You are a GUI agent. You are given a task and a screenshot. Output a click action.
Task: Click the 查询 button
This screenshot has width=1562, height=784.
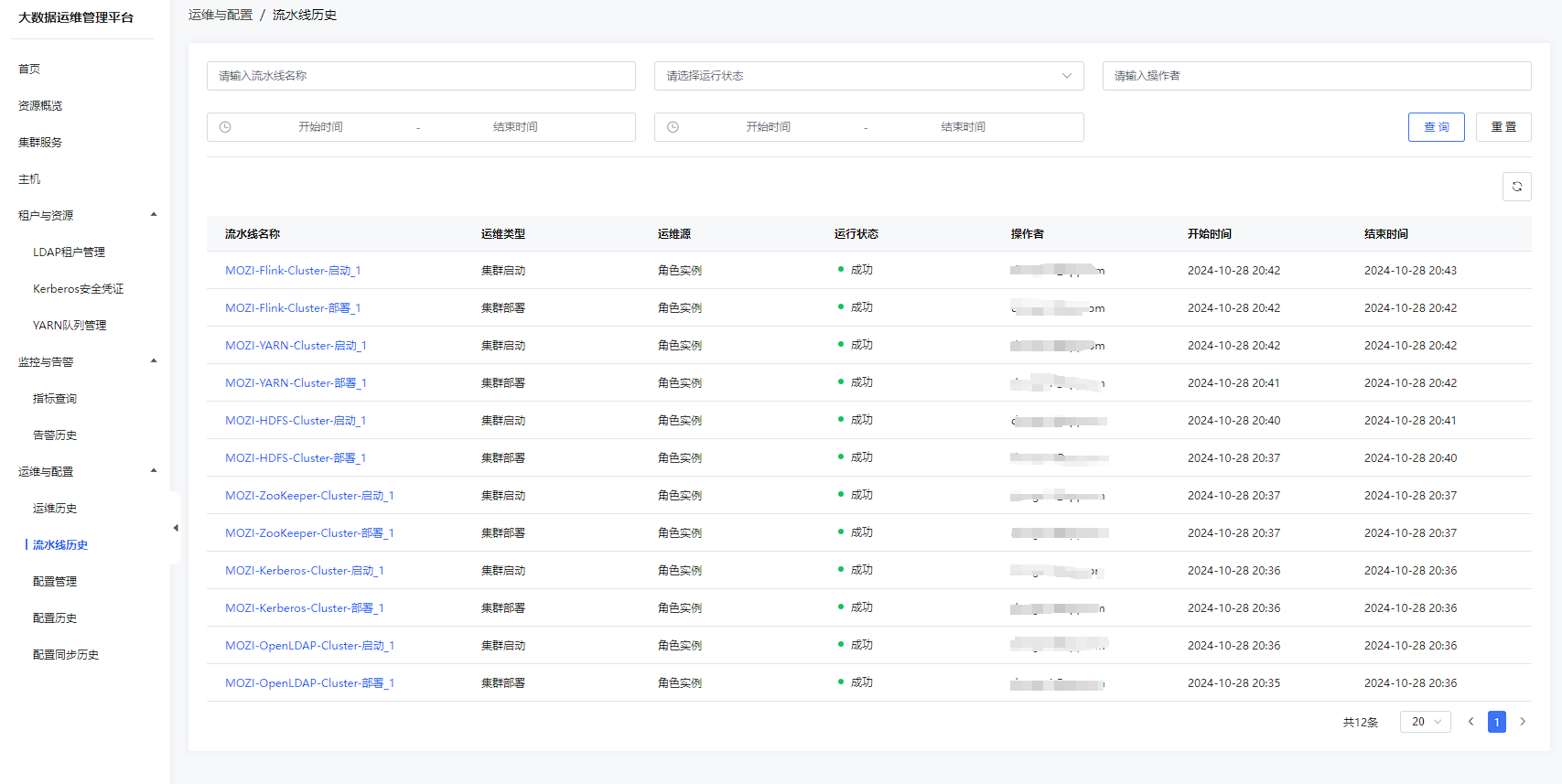1436,127
